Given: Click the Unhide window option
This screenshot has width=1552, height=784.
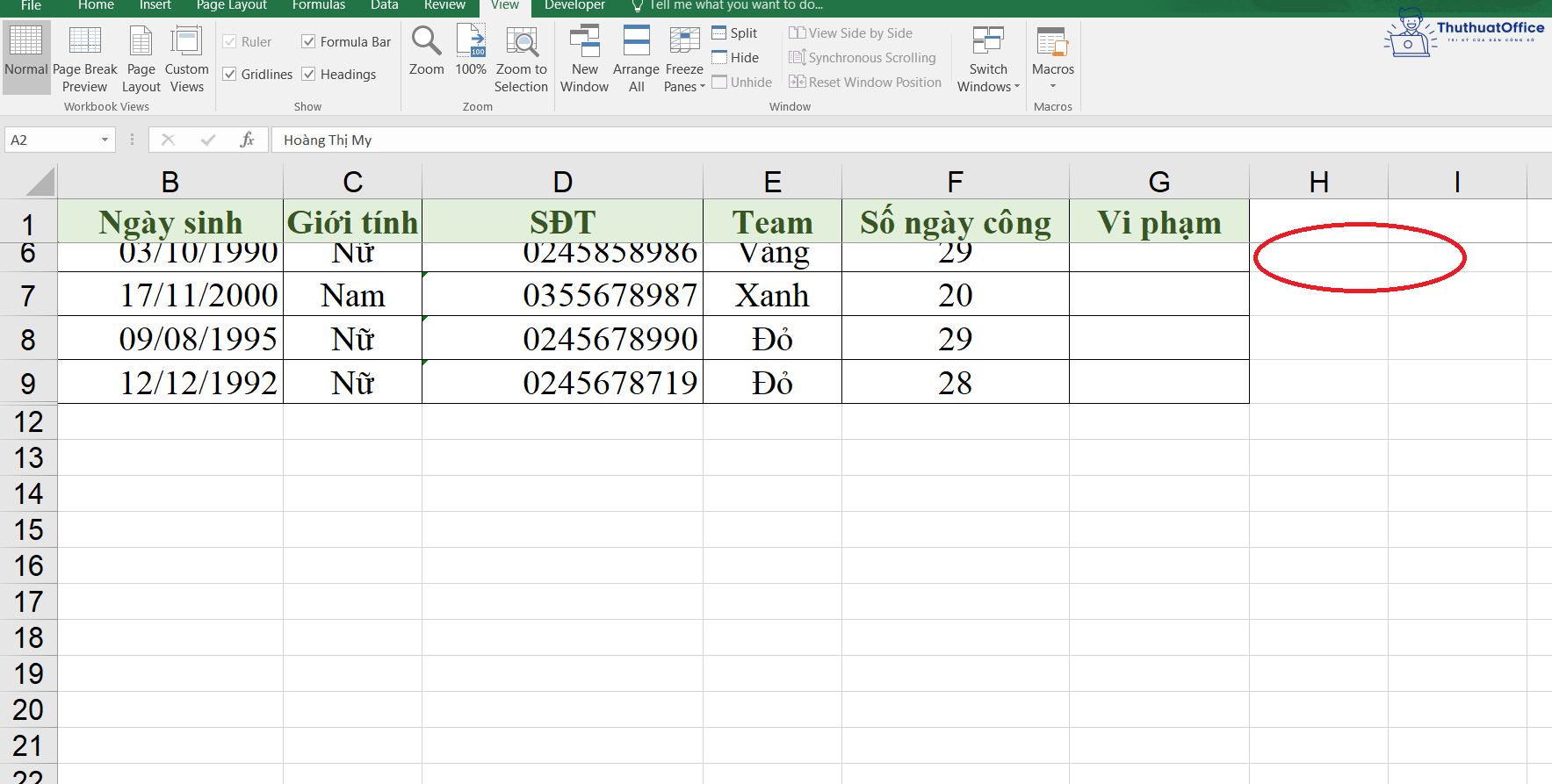Looking at the screenshot, I should [742, 83].
